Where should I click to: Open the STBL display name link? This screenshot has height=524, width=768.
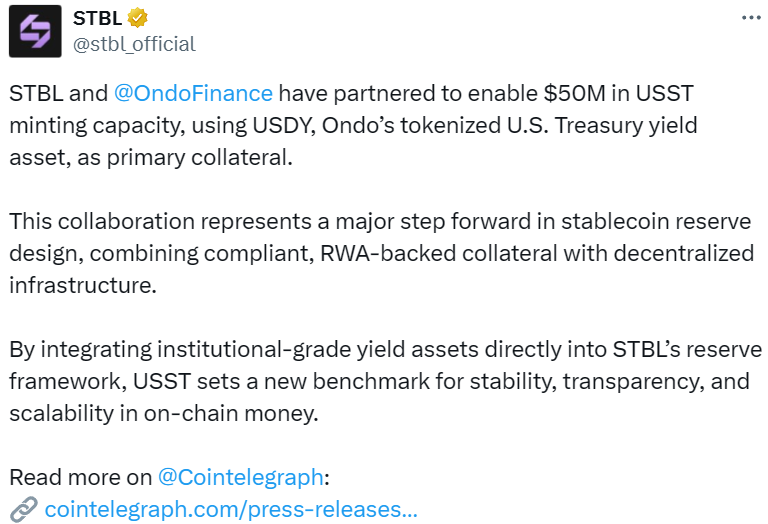(98, 18)
